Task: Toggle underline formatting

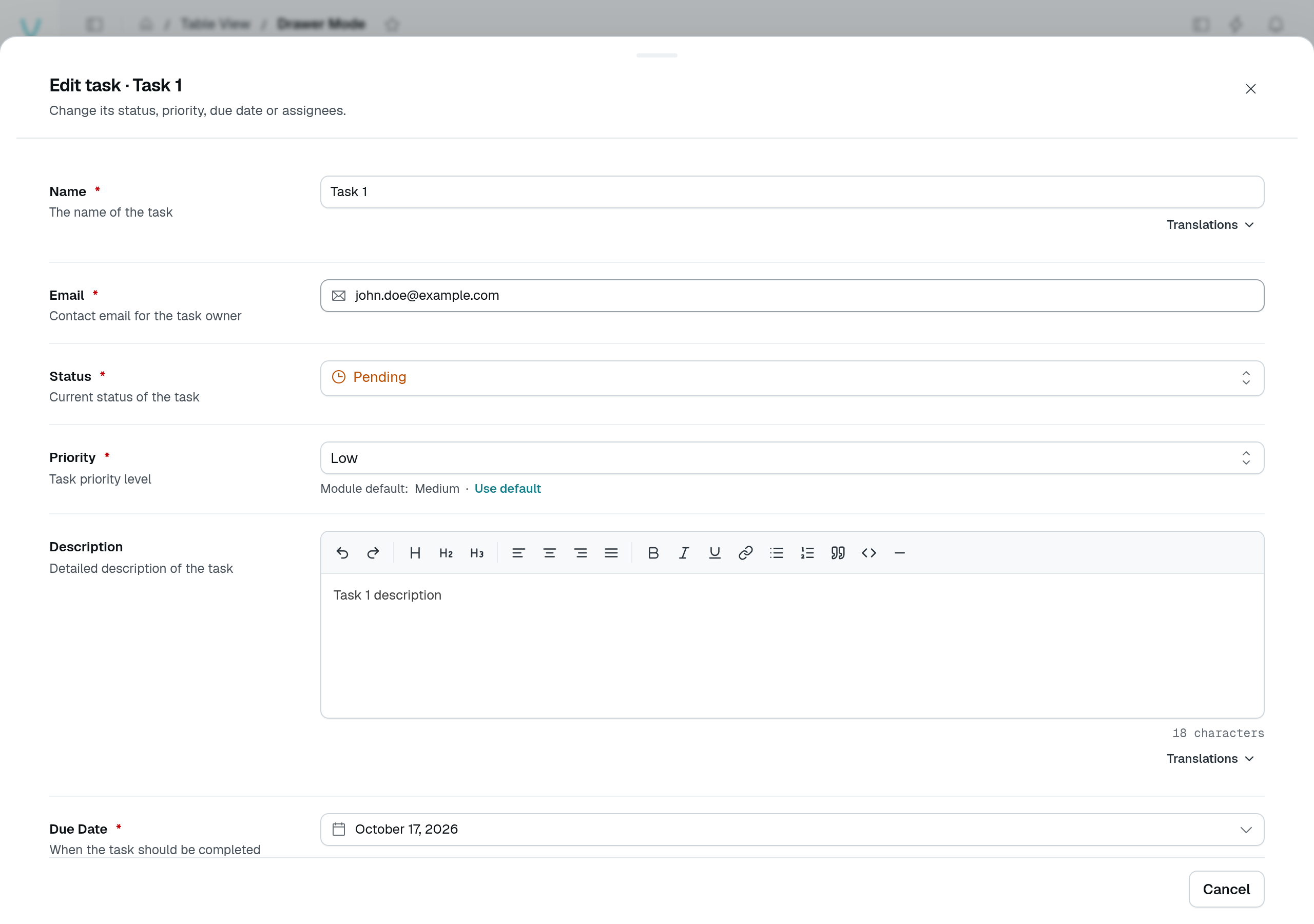Action: (715, 552)
